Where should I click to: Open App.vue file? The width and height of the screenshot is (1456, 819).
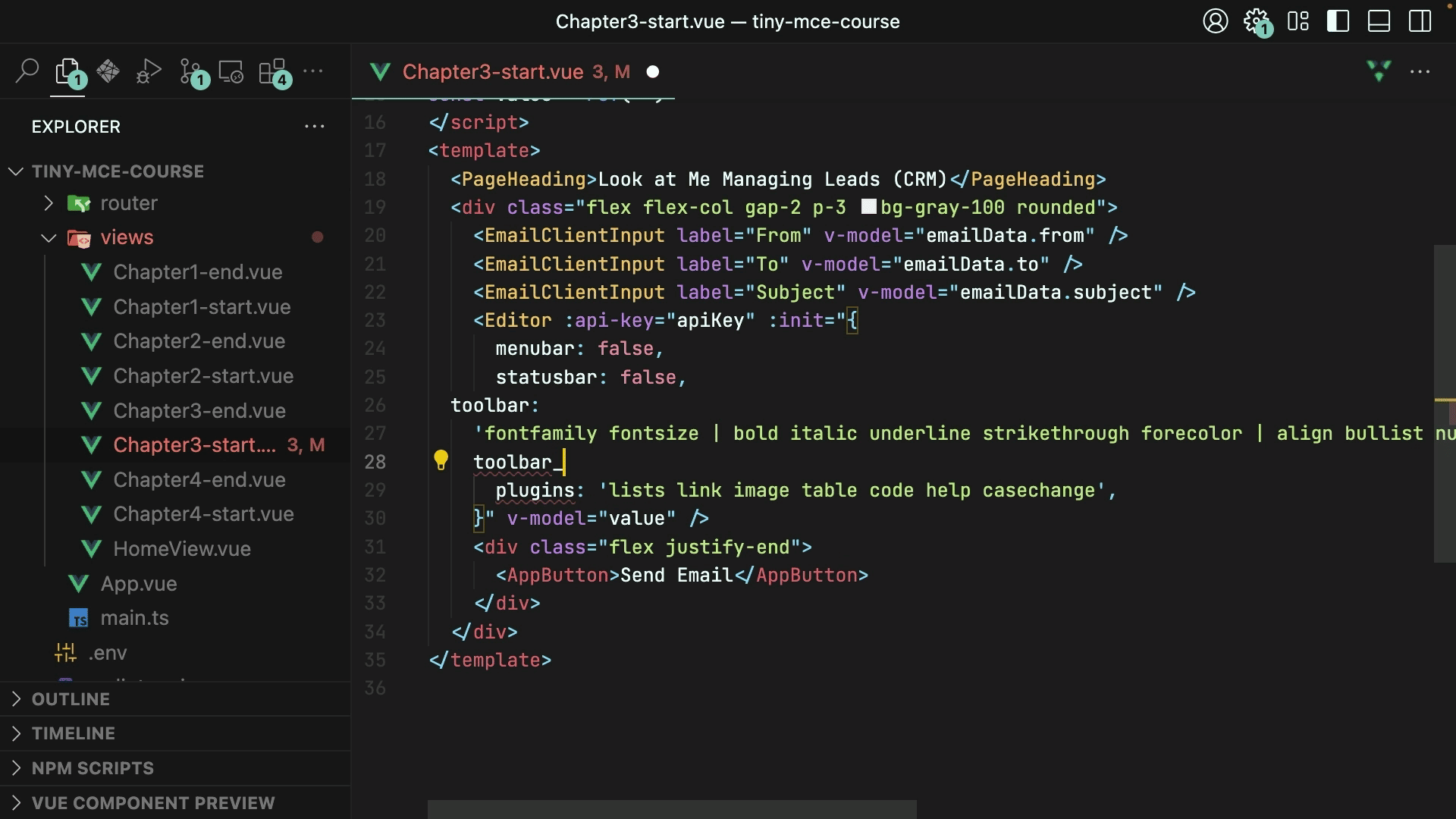139,584
